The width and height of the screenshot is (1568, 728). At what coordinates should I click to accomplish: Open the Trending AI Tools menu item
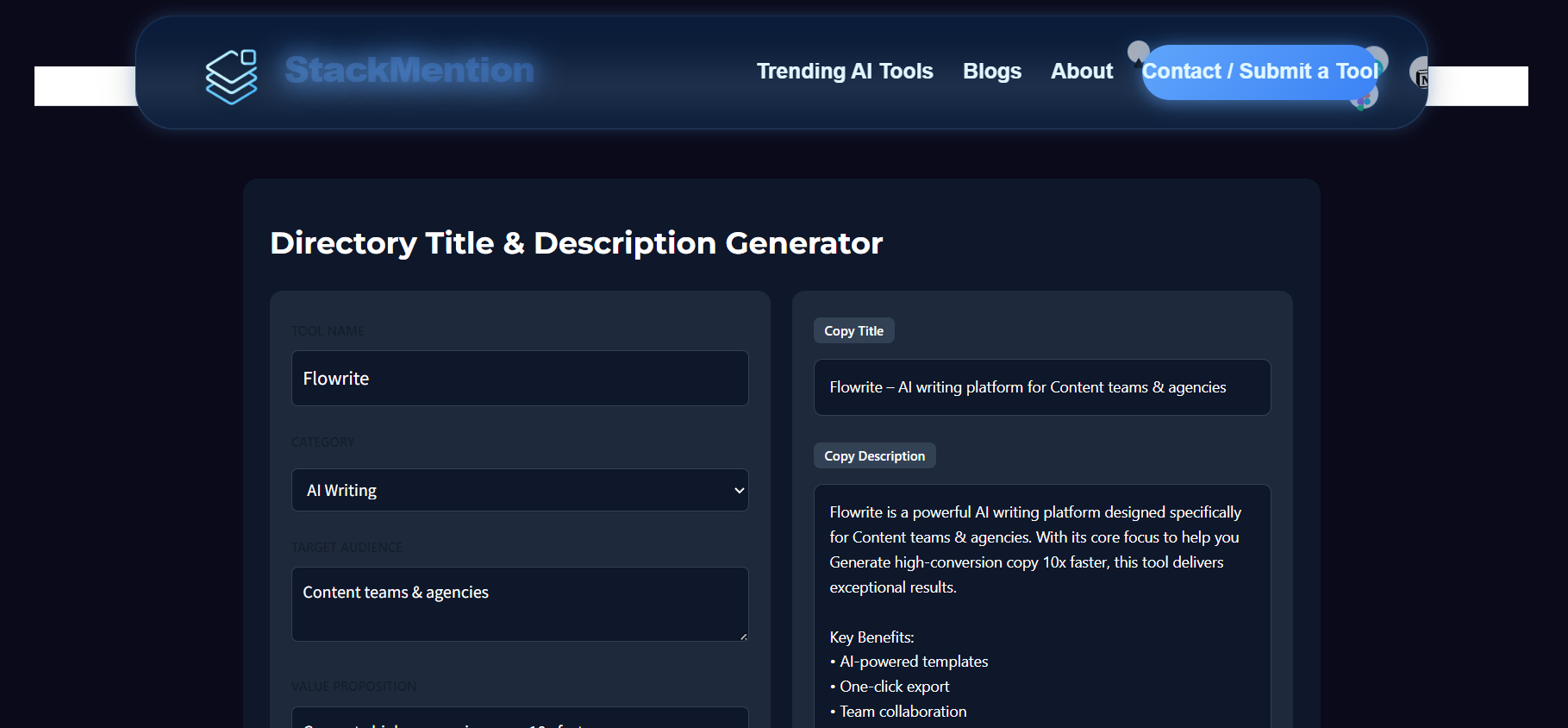tap(845, 71)
